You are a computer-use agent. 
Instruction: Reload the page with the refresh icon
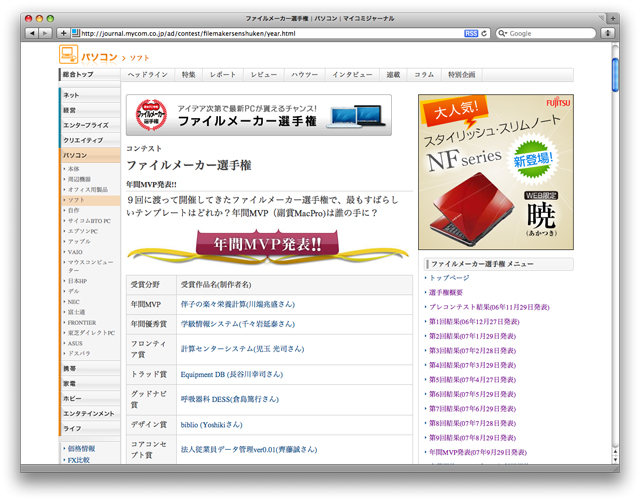[484, 33]
